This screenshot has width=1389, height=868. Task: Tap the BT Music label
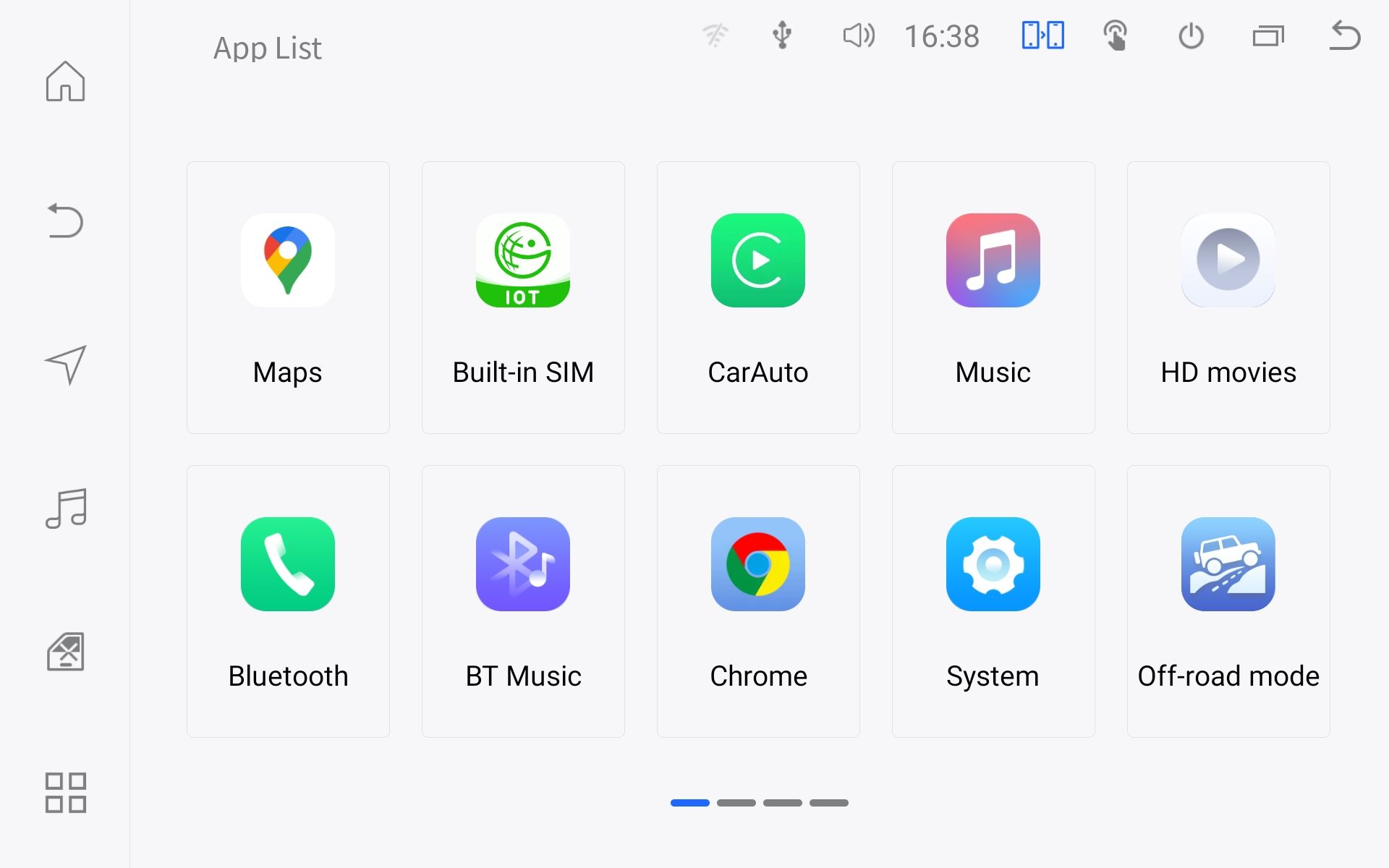(523, 676)
